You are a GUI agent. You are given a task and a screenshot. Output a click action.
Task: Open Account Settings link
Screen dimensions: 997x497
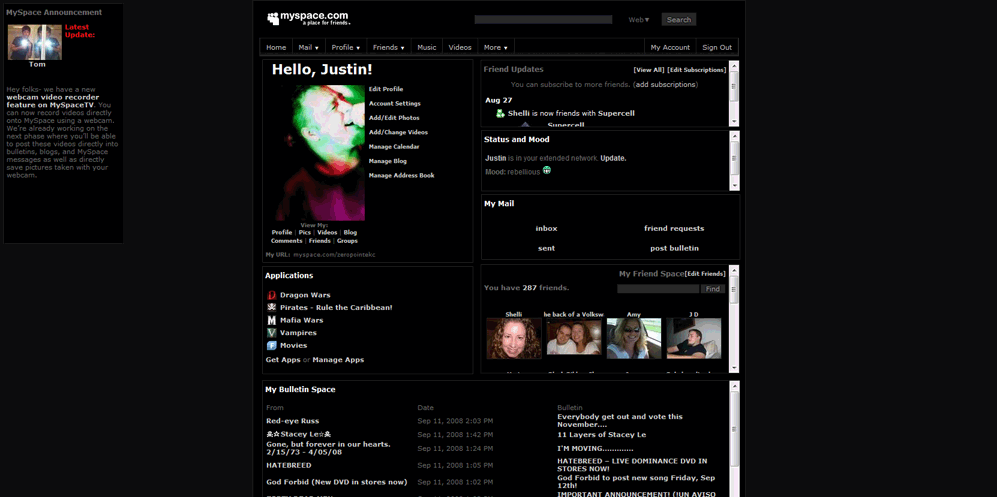click(x=394, y=104)
